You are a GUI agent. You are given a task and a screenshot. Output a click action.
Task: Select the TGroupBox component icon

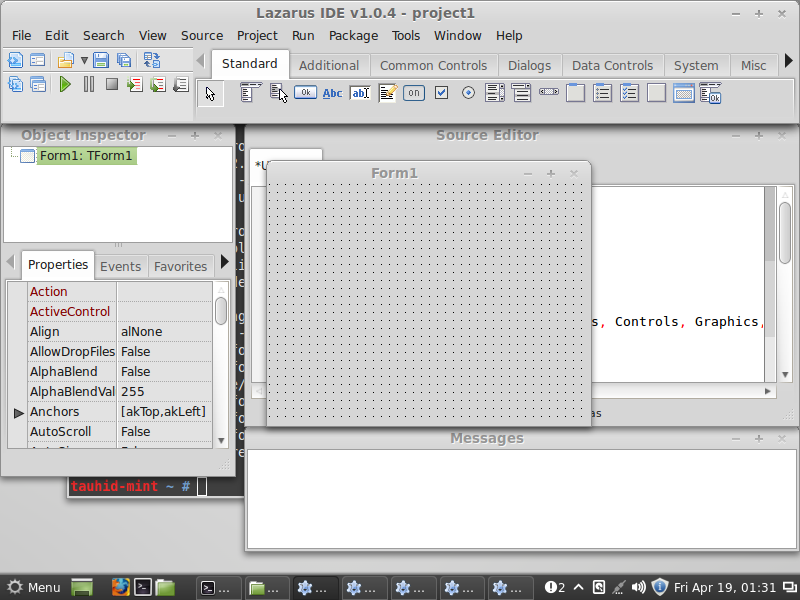576,93
